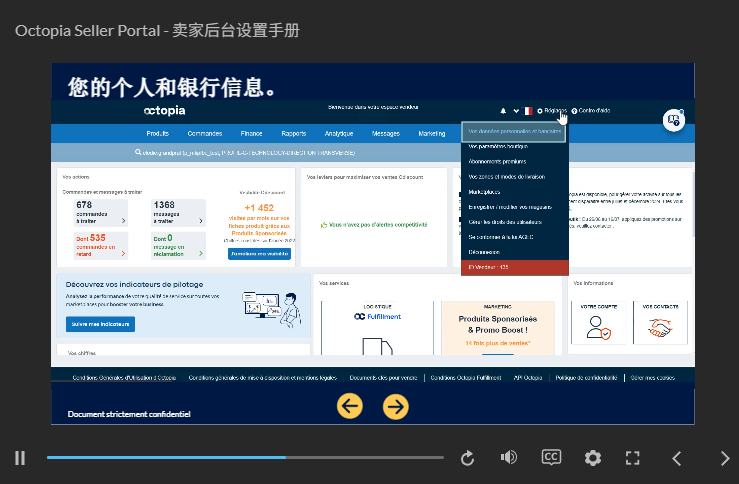739x484 pixels.
Task: Seek on the playback progress bar
Action: [x=245, y=457]
